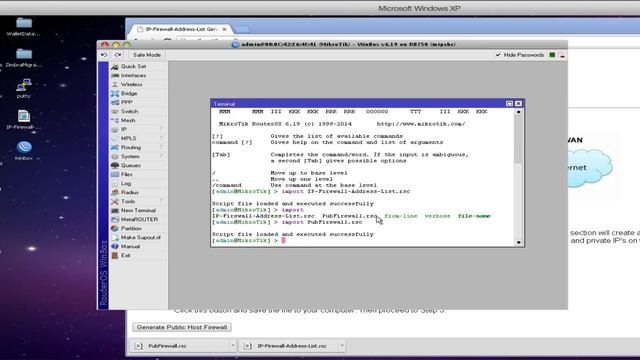
Task: Maximize the Terminal window
Action: pyautogui.click(x=509, y=104)
